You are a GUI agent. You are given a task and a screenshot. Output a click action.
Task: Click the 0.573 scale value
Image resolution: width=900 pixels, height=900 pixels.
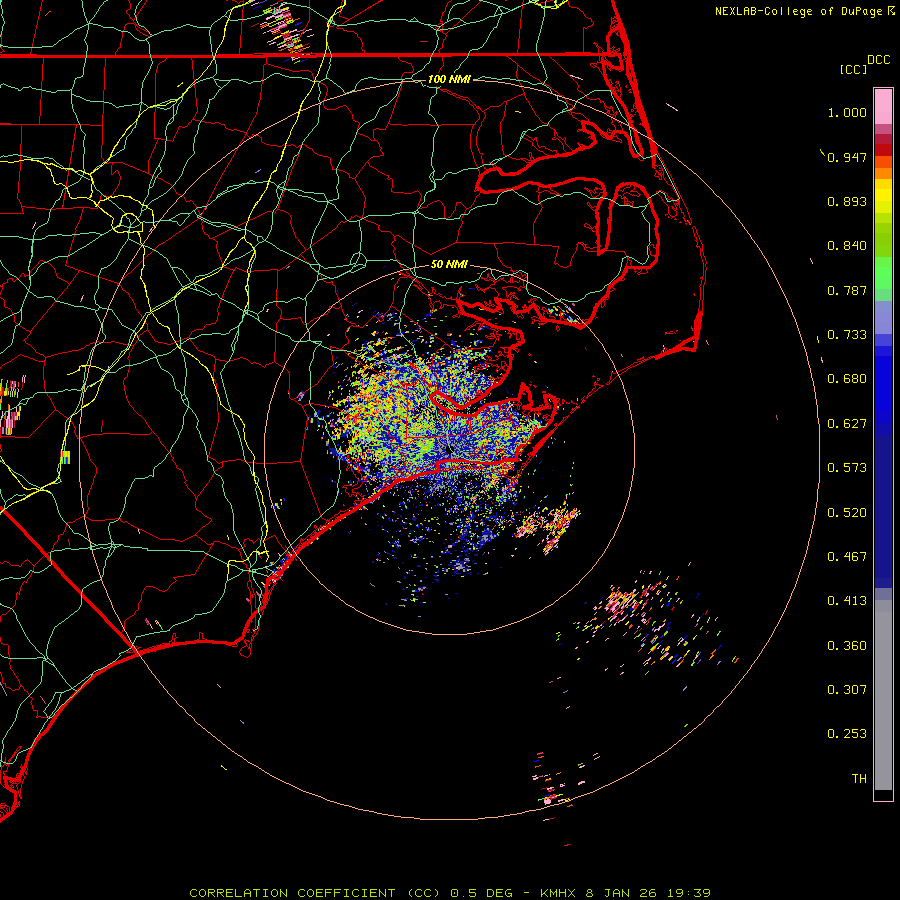click(847, 468)
